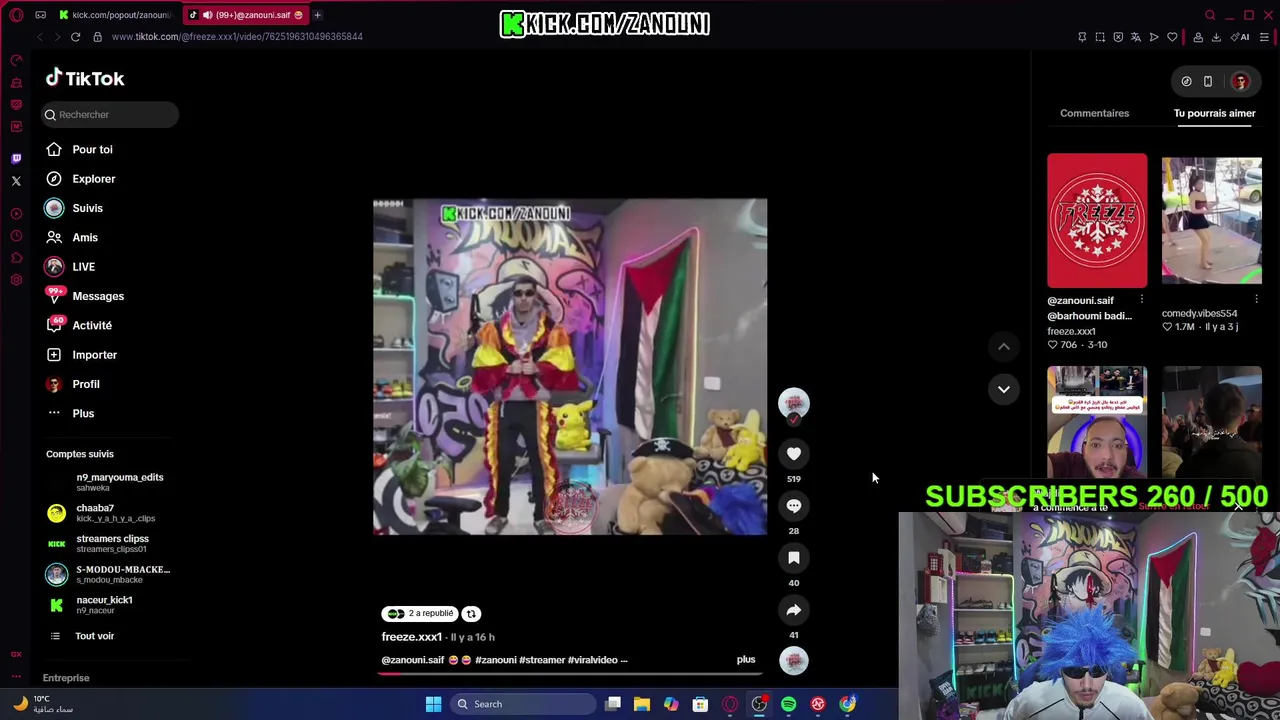Open options for the FREEZE video card

[x=1142, y=299]
